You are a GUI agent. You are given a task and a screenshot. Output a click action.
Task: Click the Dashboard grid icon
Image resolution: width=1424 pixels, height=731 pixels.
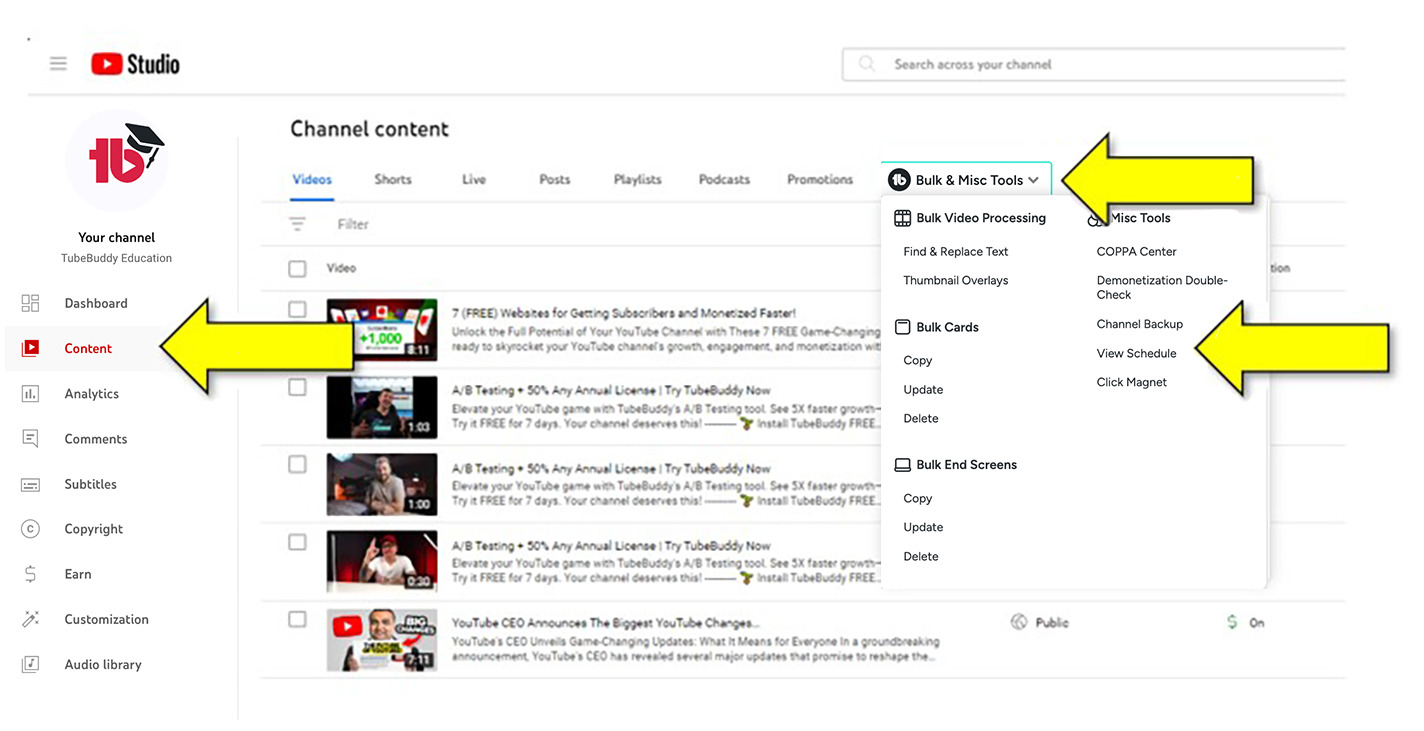30,303
